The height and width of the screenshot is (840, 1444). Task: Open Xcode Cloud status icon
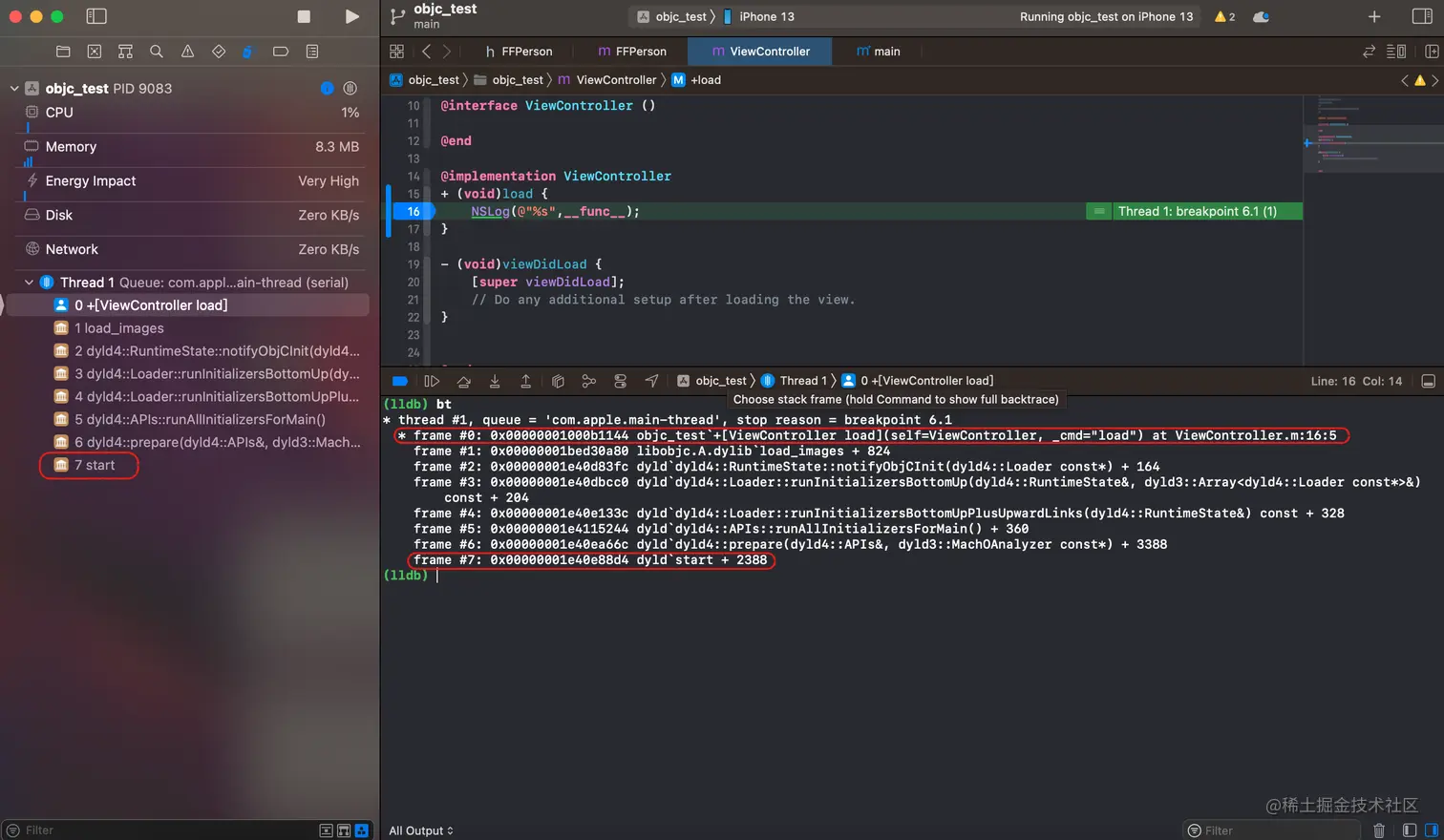click(1261, 16)
